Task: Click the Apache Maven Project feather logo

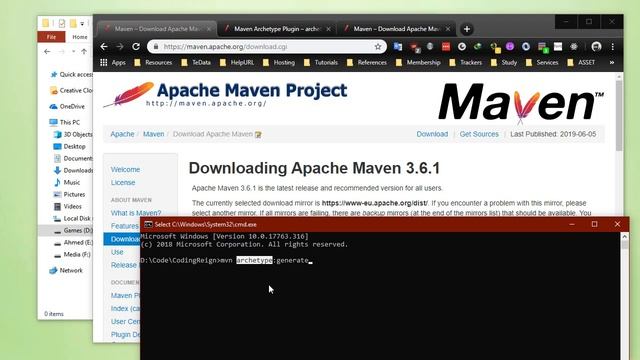Action: point(225,94)
